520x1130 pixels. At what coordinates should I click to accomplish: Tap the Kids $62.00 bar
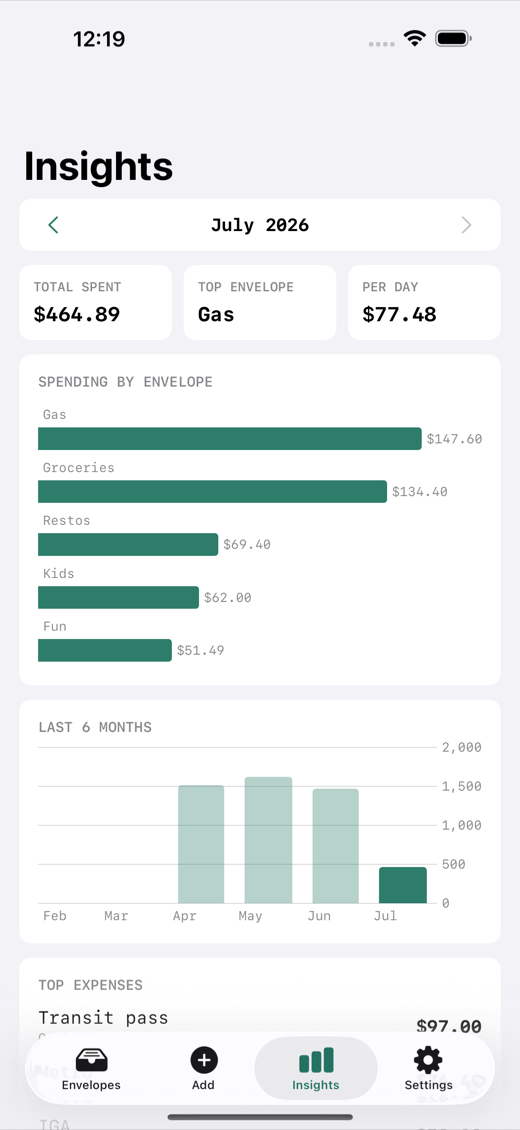(118, 597)
